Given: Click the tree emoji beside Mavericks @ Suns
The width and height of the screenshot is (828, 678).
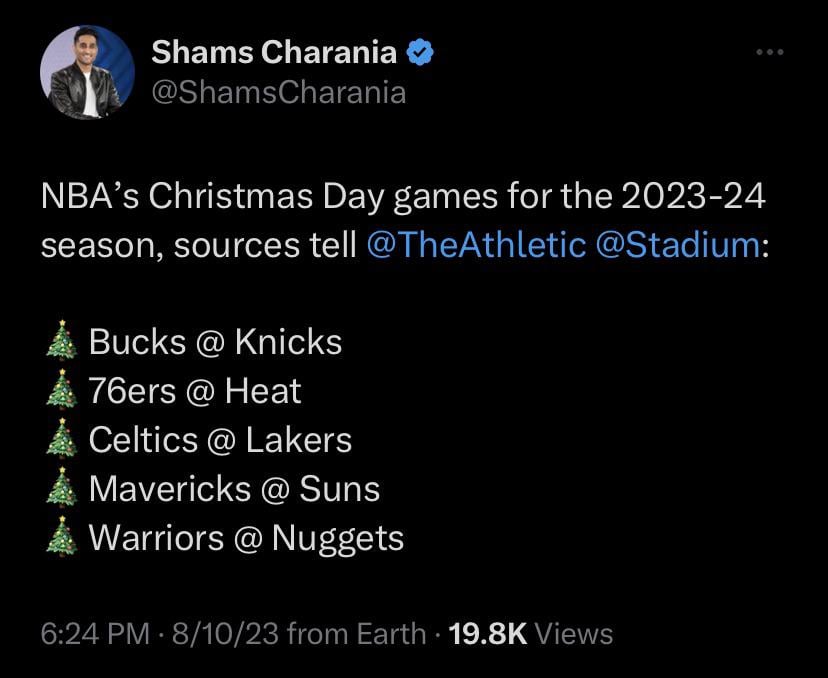Looking at the screenshot, I should (x=62, y=489).
